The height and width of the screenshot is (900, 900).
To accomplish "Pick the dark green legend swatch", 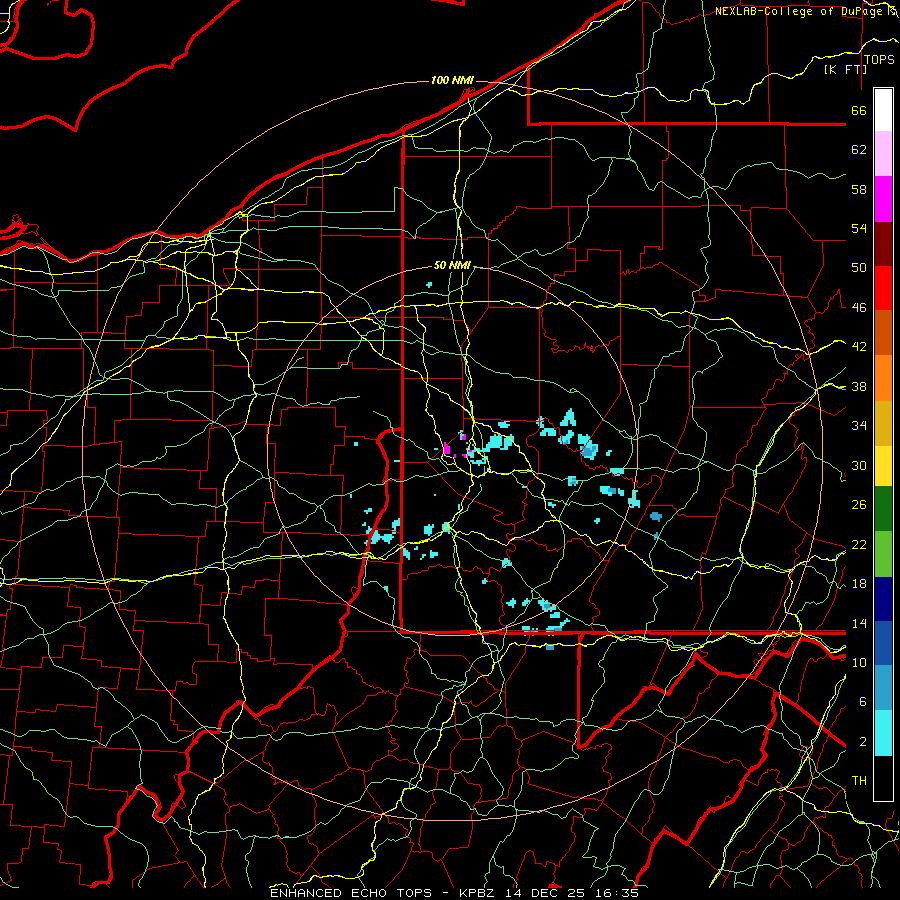I will pos(883,509).
